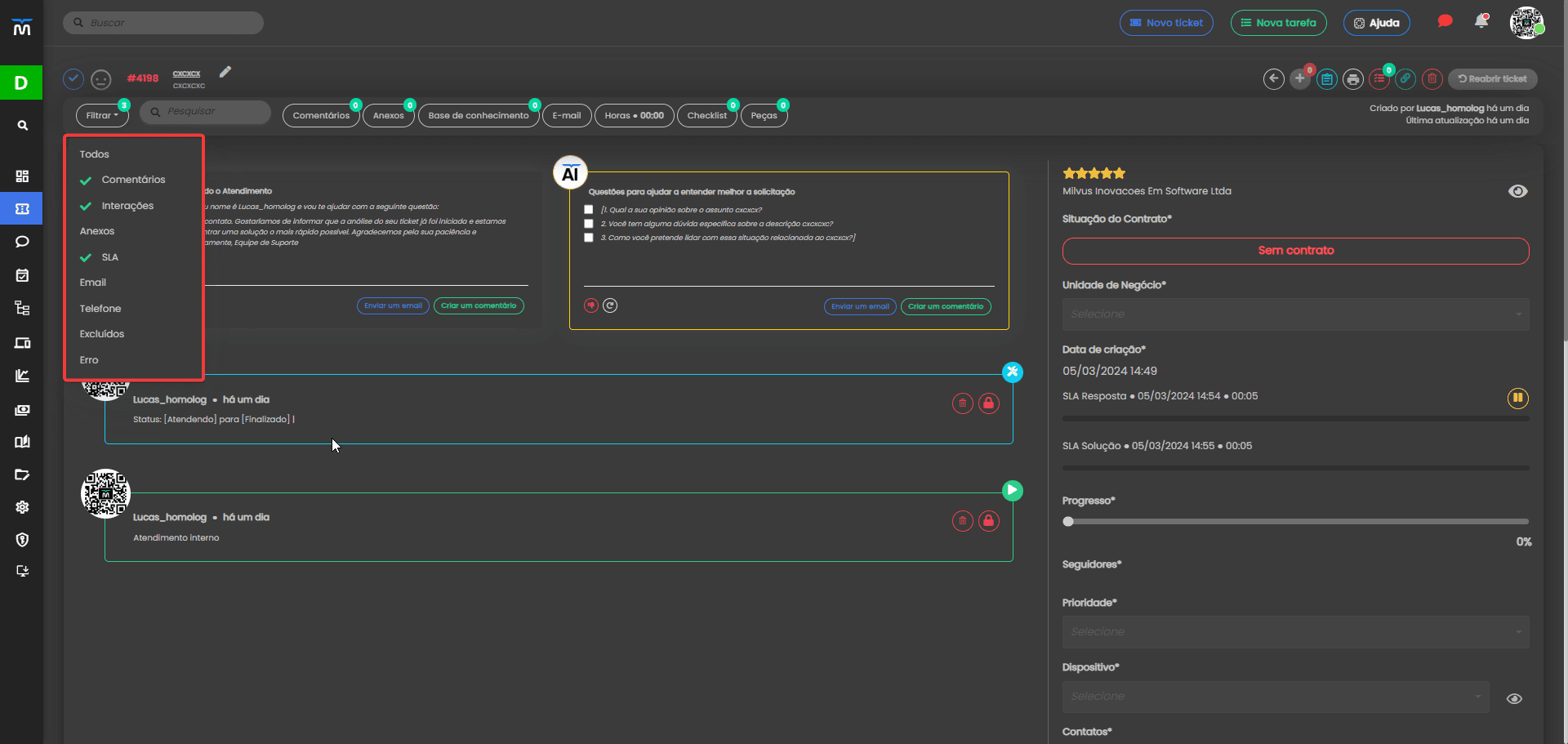The height and width of the screenshot is (744, 1568).
Task: Open the folder edit icon in sidebar
Action: [22, 474]
